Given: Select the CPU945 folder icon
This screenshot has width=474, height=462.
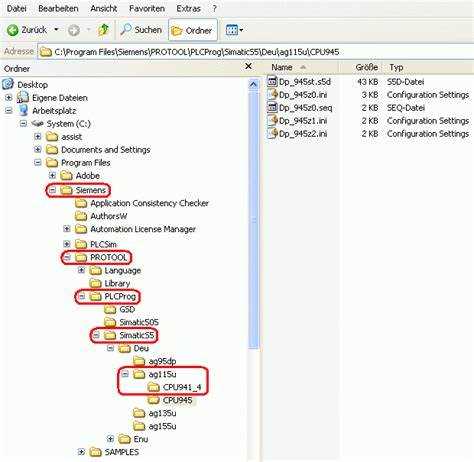Looking at the screenshot, I should click(154, 400).
